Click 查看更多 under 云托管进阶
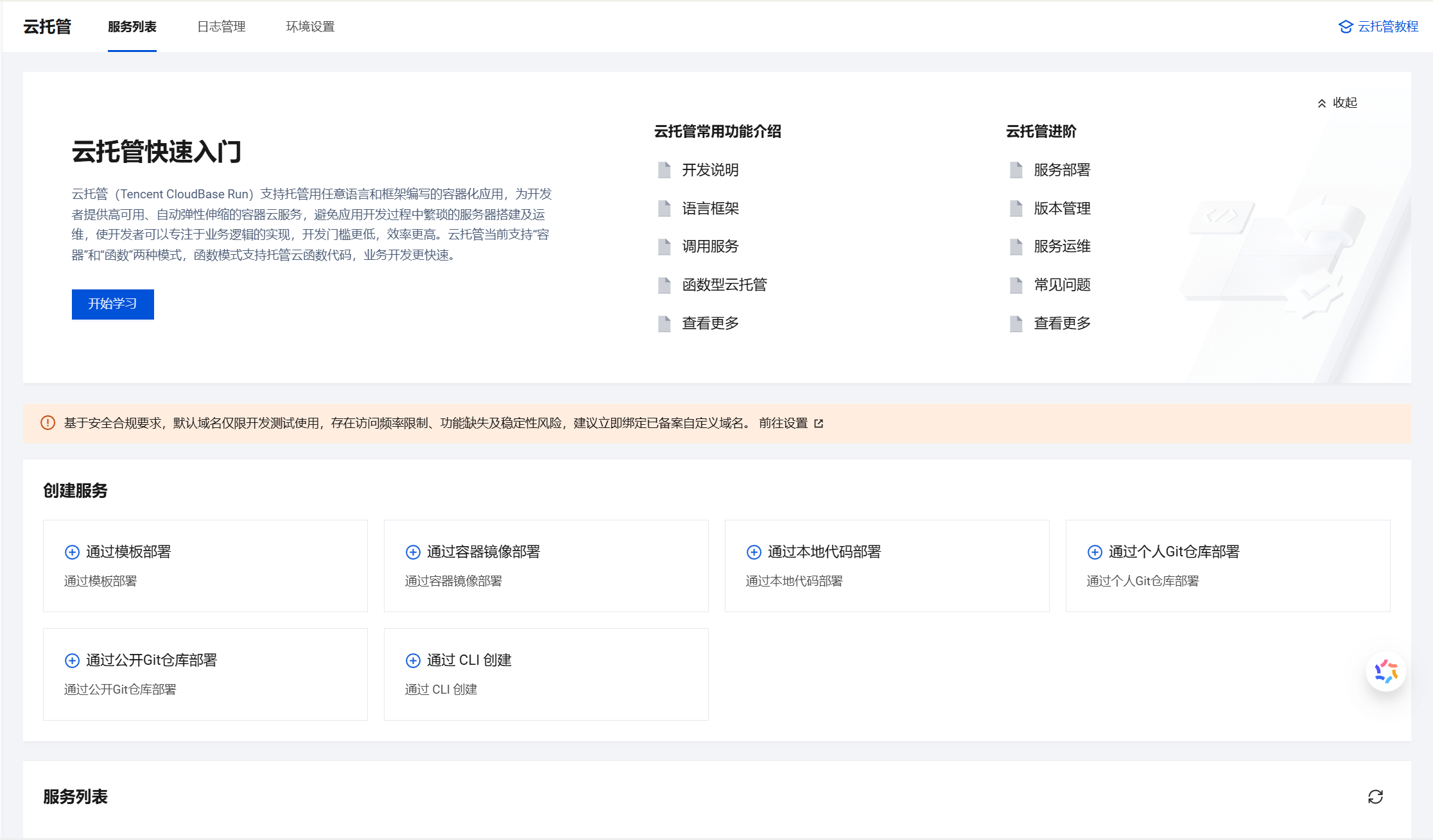 (1062, 323)
